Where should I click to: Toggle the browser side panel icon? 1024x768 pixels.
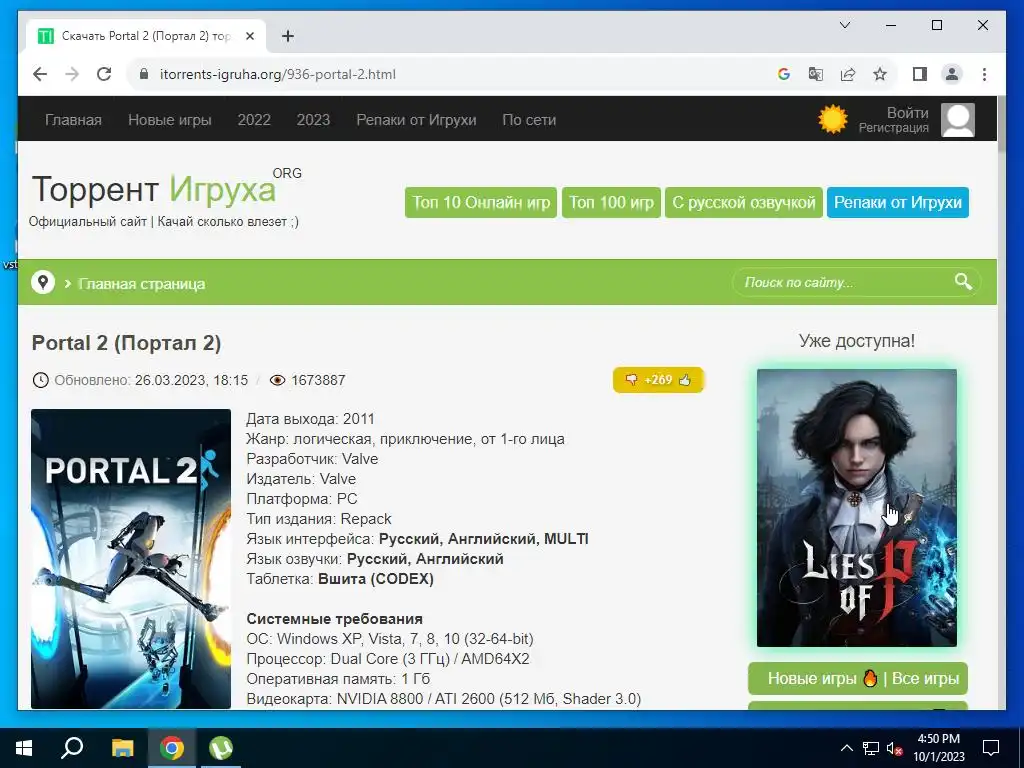[920, 74]
